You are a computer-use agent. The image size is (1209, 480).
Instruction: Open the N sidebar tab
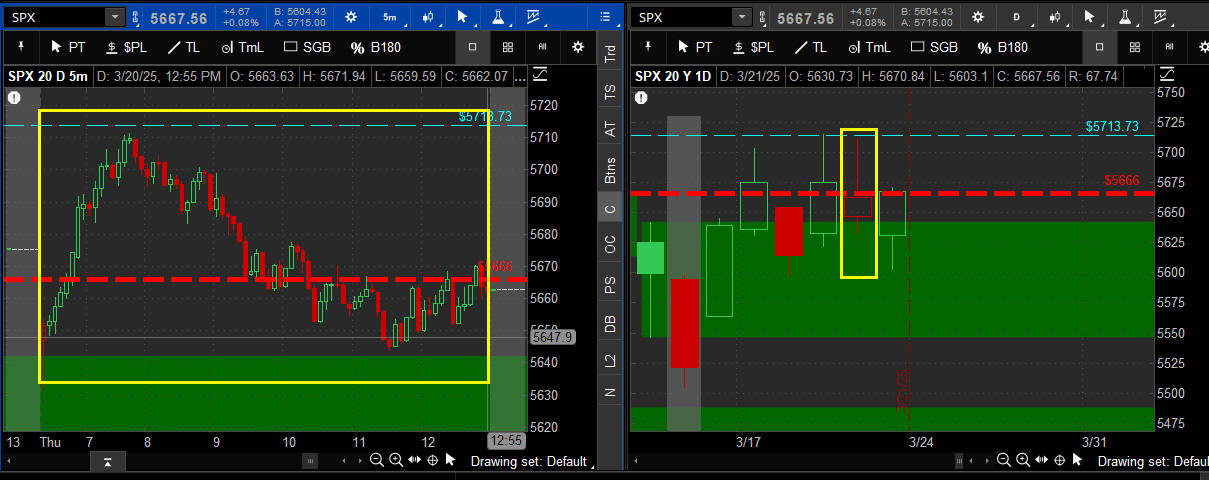[610, 392]
